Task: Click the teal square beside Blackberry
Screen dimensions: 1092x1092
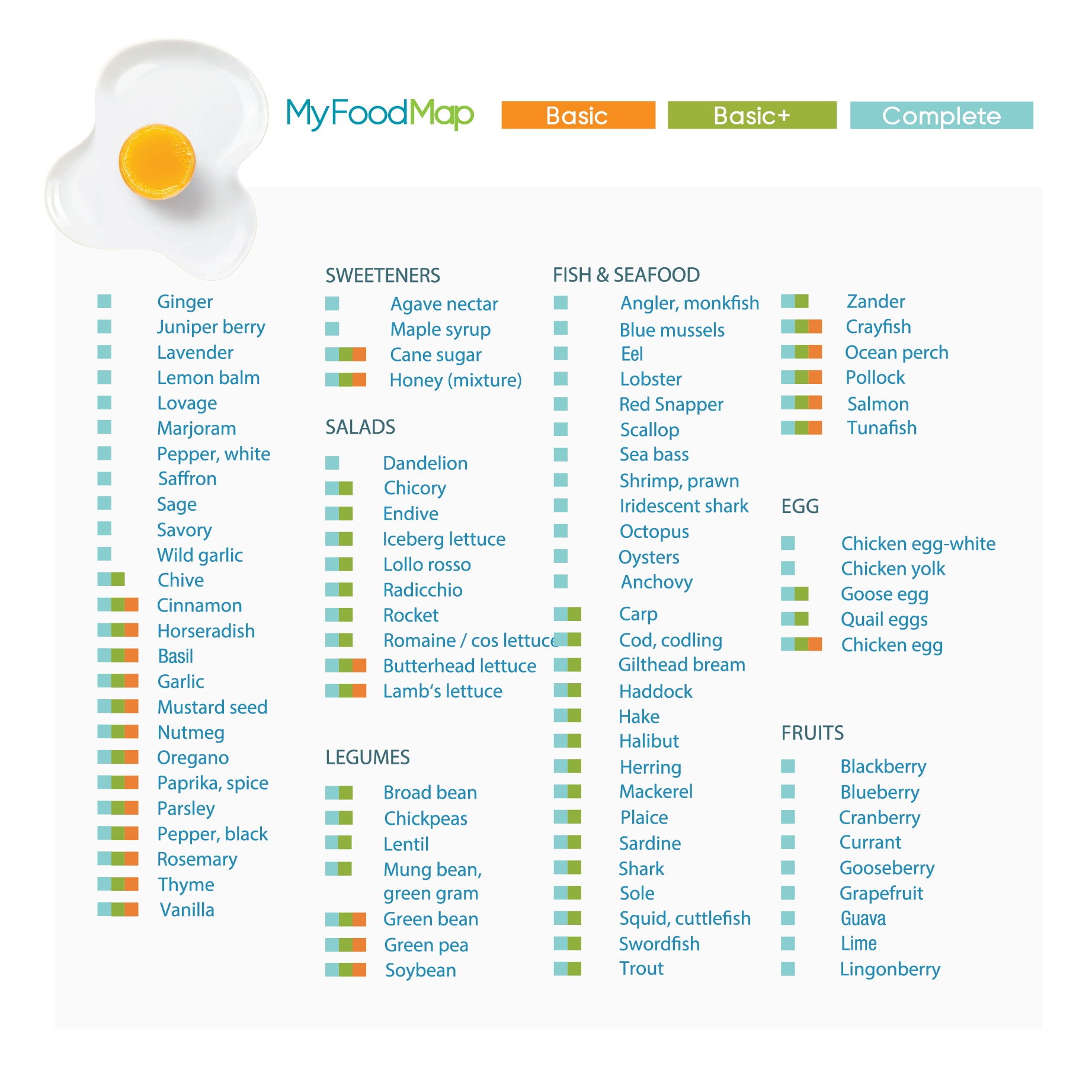Action: (787, 766)
